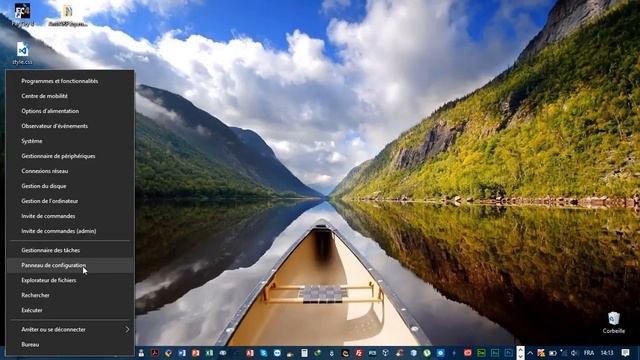Choose Gestion du disque

[x=70, y=186]
